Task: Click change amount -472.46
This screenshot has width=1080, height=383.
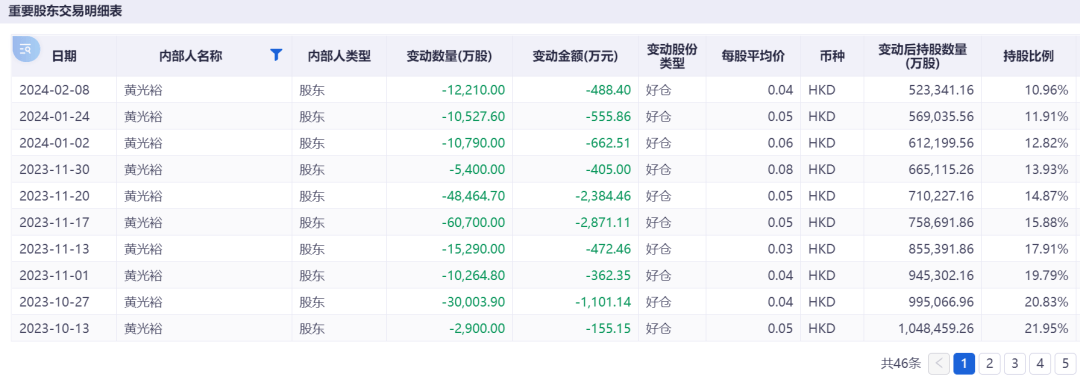Action: [608, 249]
